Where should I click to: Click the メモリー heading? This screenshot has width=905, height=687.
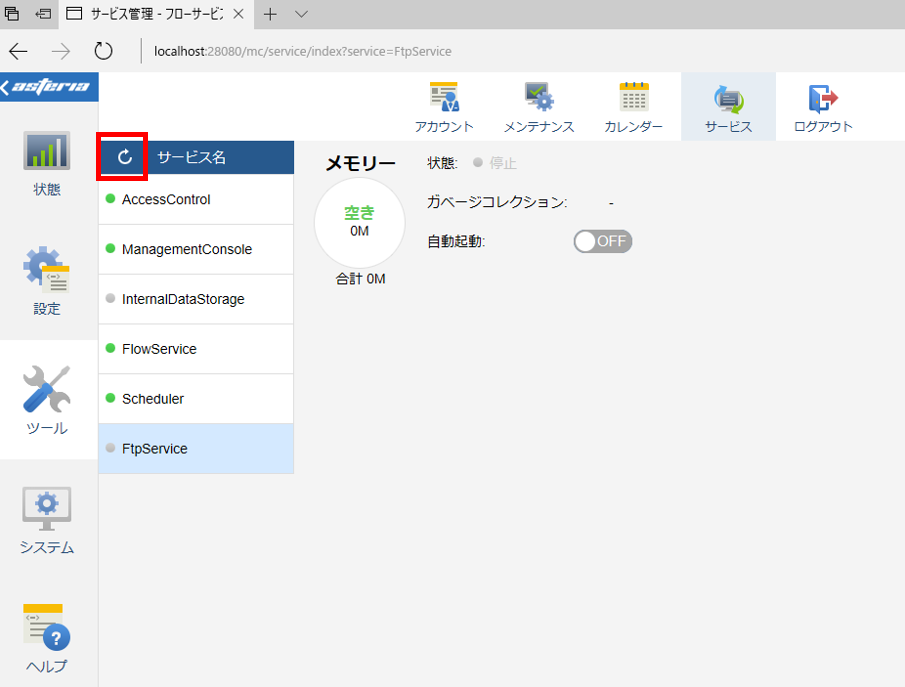click(x=361, y=163)
